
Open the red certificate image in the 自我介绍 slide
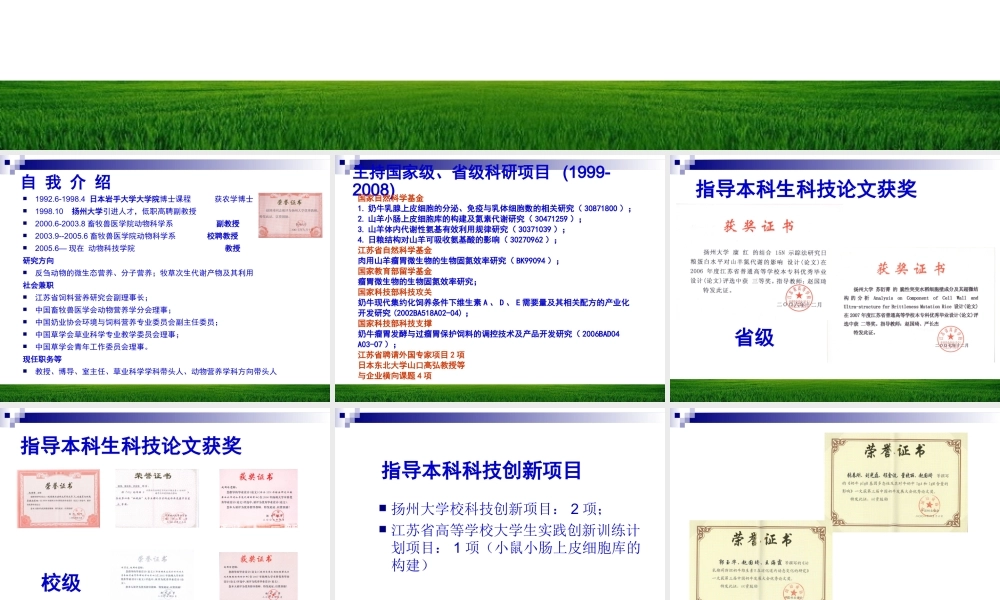point(290,216)
